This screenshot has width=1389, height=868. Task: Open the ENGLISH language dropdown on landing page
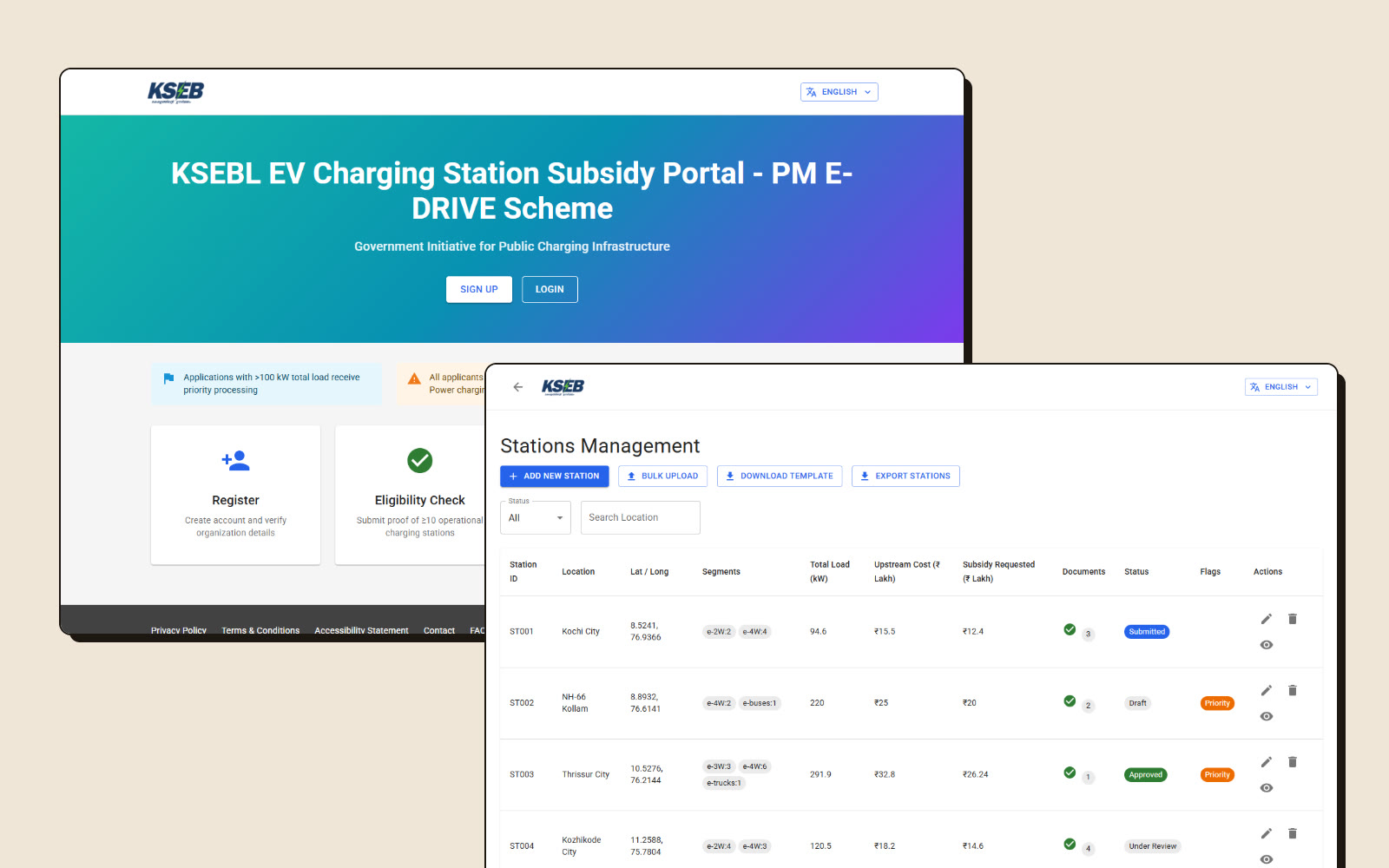tap(839, 92)
